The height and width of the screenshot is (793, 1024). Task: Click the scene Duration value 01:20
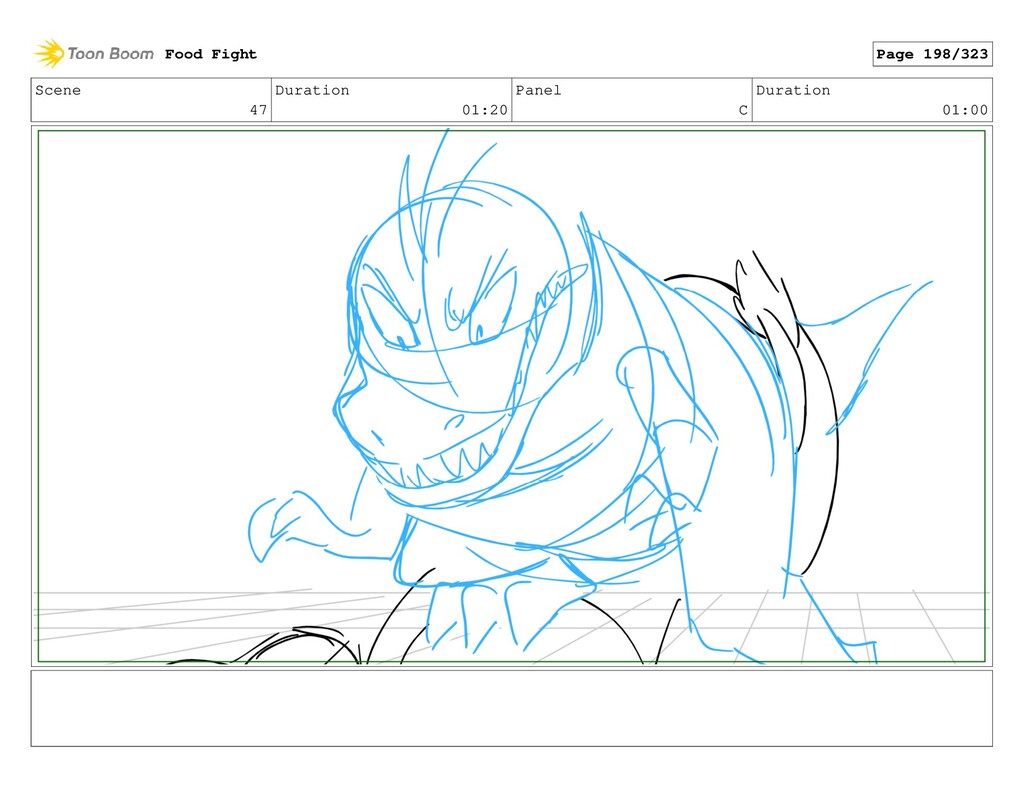(x=485, y=110)
